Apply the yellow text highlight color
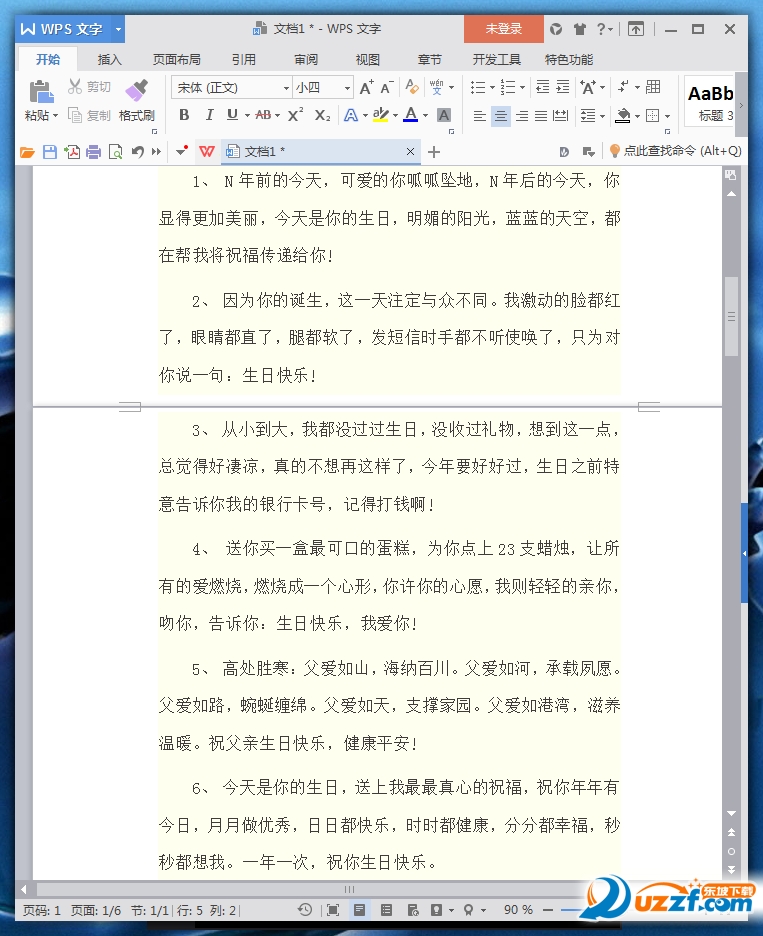 click(380, 115)
